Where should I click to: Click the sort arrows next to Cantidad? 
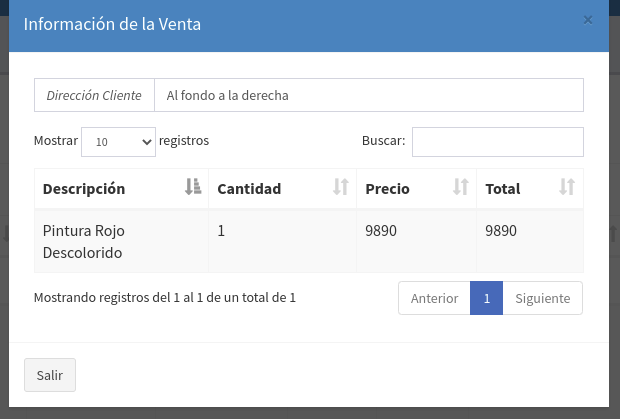point(341,187)
